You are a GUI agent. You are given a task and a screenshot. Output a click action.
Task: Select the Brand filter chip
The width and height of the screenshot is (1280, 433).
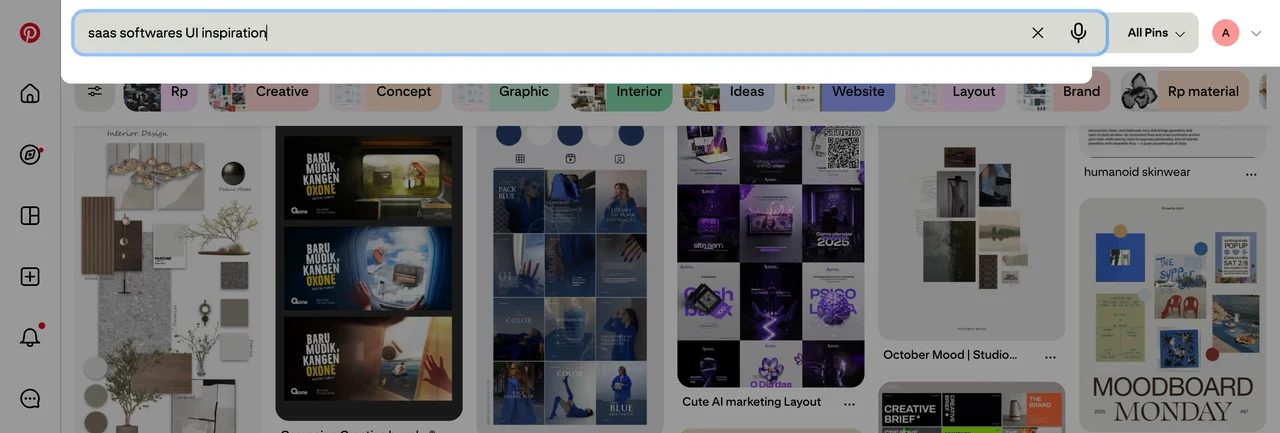tap(1064, 91)
